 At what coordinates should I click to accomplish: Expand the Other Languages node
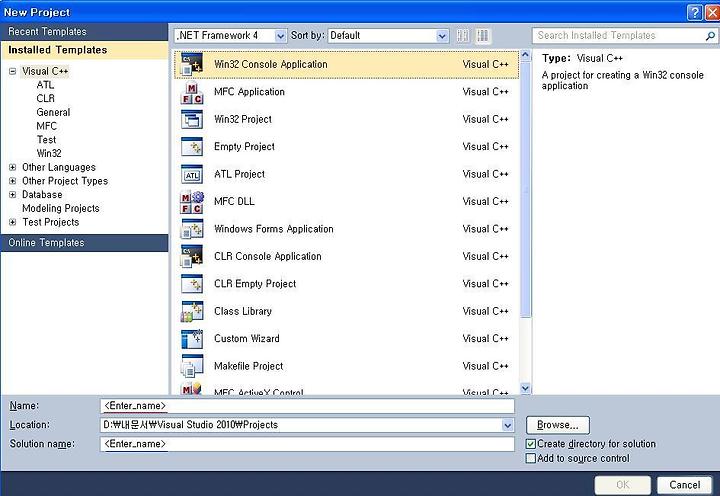(x=13, y=168)
